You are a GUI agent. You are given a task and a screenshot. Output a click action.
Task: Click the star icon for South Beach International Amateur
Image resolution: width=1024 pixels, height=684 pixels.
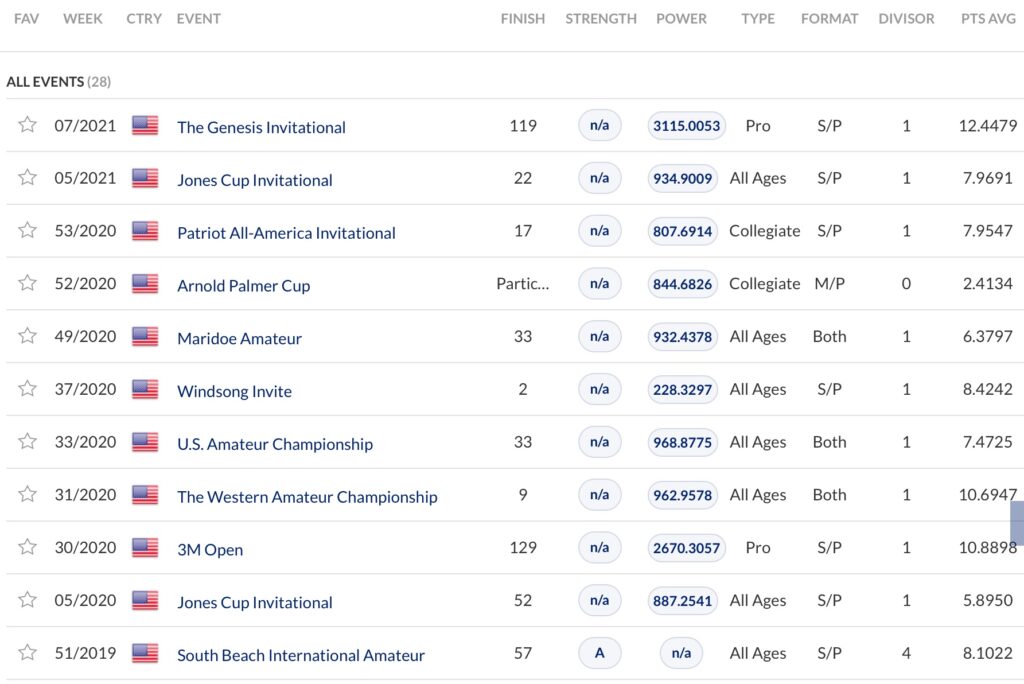point(28,653)
